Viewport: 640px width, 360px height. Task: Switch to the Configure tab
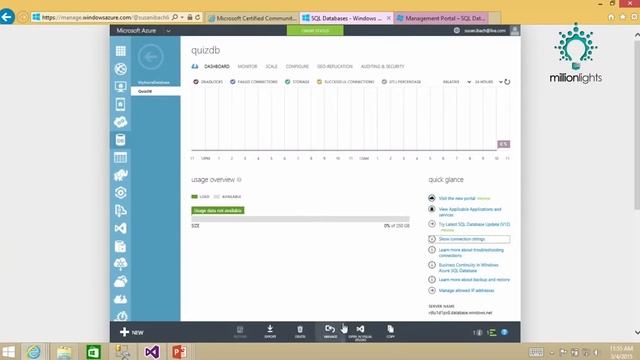click(x=297, y=67)
